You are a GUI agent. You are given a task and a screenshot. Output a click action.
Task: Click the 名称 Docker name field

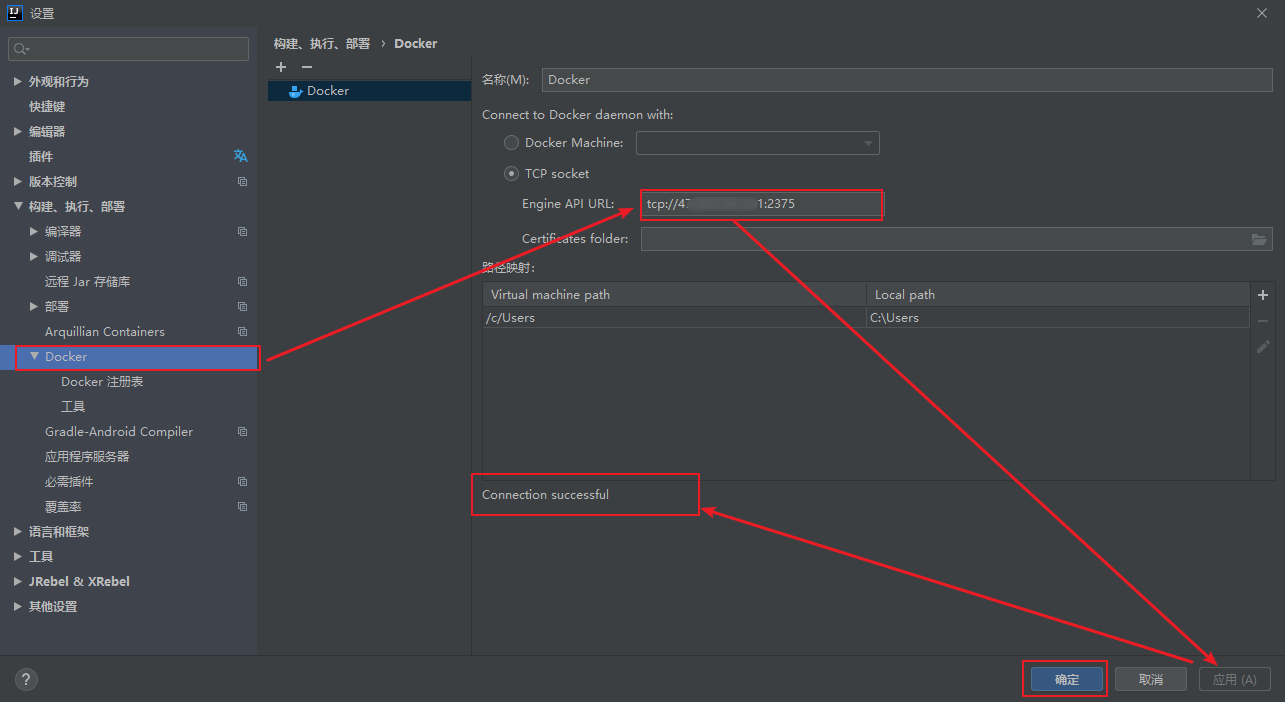point(905,80)
